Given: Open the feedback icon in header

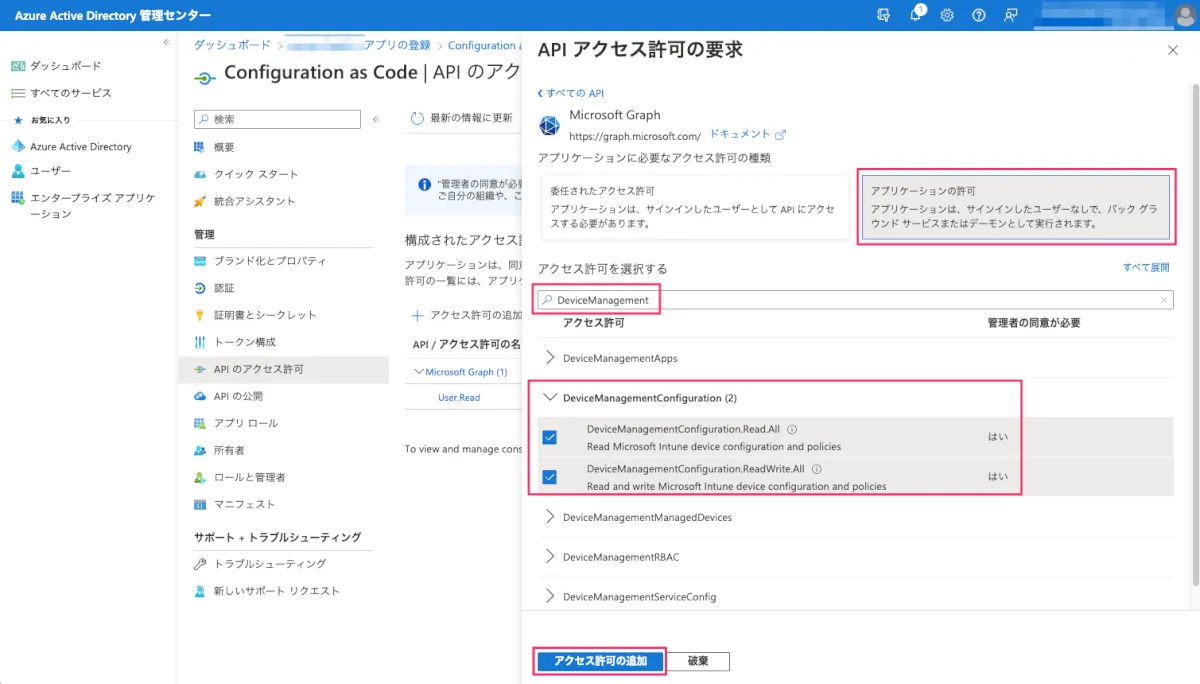Looking at the screenshot, I should [1011, 15].
